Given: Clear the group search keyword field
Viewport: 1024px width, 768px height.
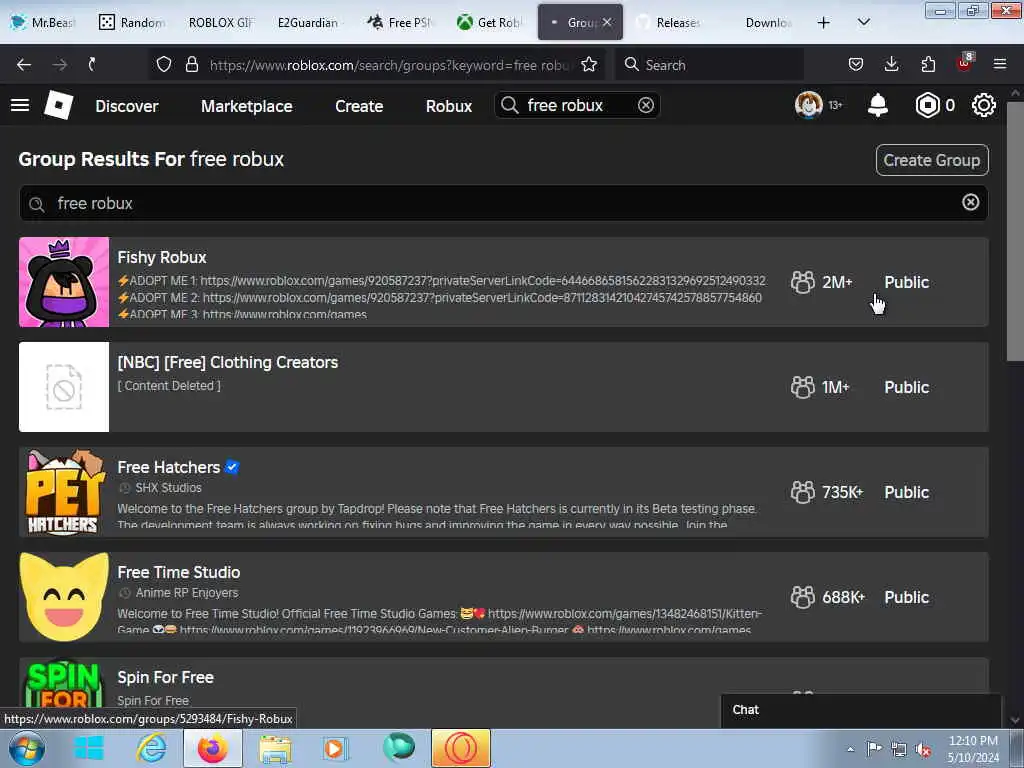Looking at the screenshot, I should [x=970, y=202].
